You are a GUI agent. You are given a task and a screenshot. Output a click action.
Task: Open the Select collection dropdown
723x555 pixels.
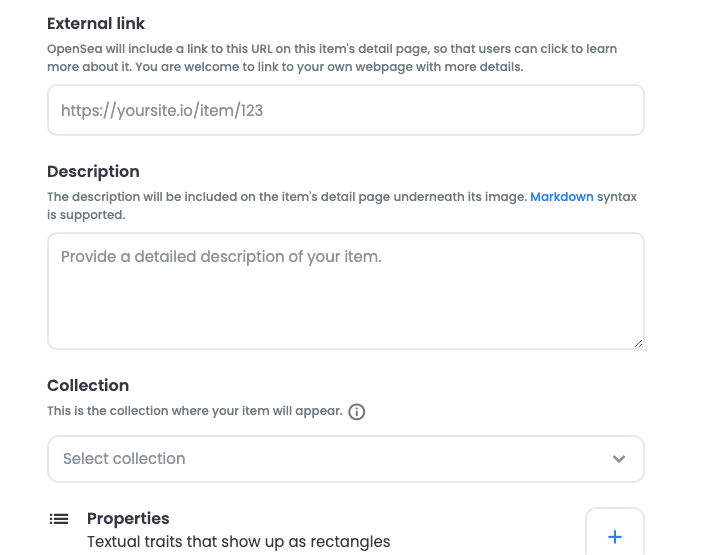(x=345, y=459)
